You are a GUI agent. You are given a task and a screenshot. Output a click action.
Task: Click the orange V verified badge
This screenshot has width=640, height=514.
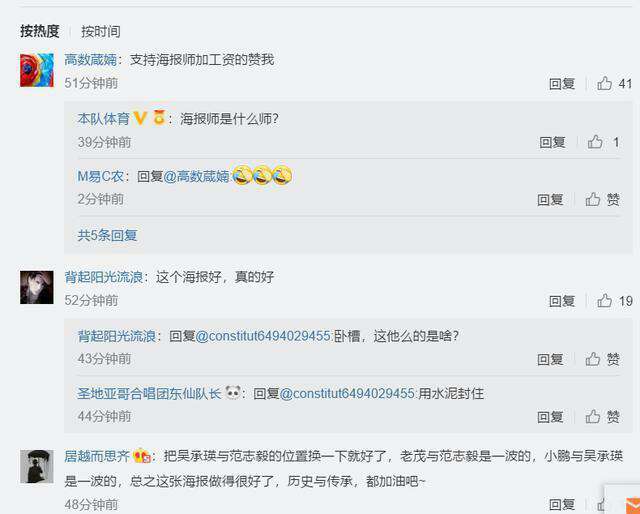(140, 118)
